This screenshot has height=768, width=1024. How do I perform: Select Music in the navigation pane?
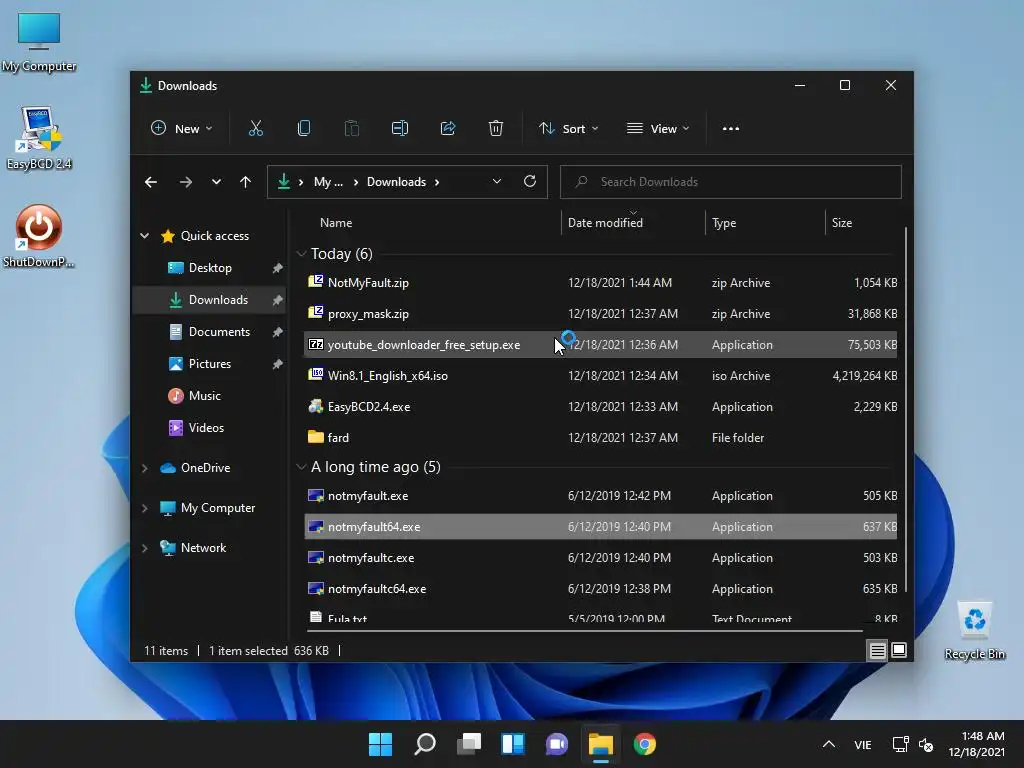[209, 396]
